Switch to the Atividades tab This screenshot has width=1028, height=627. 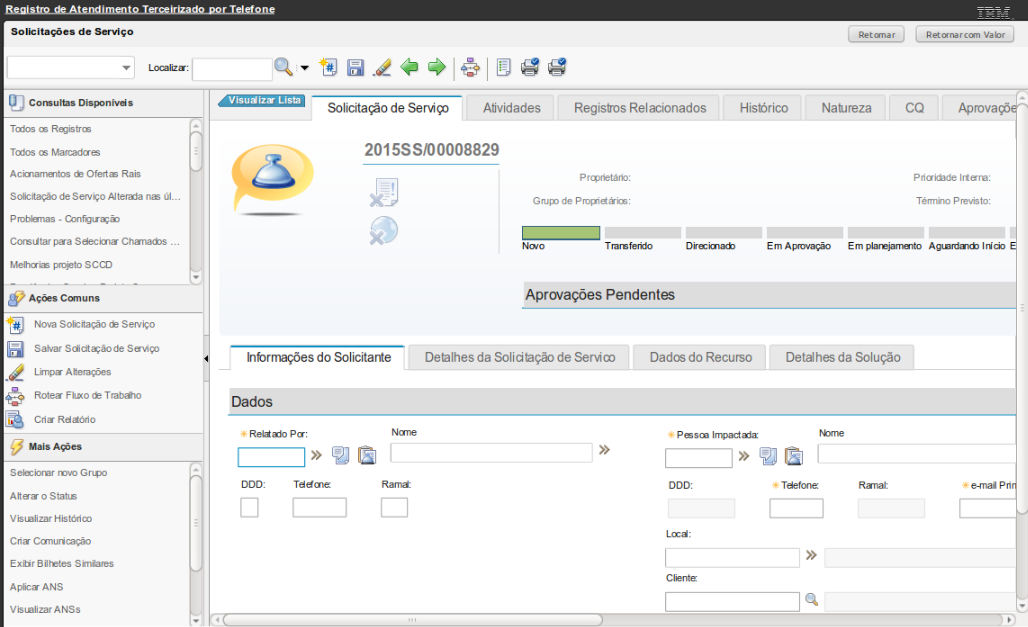(x=511, y=108)
